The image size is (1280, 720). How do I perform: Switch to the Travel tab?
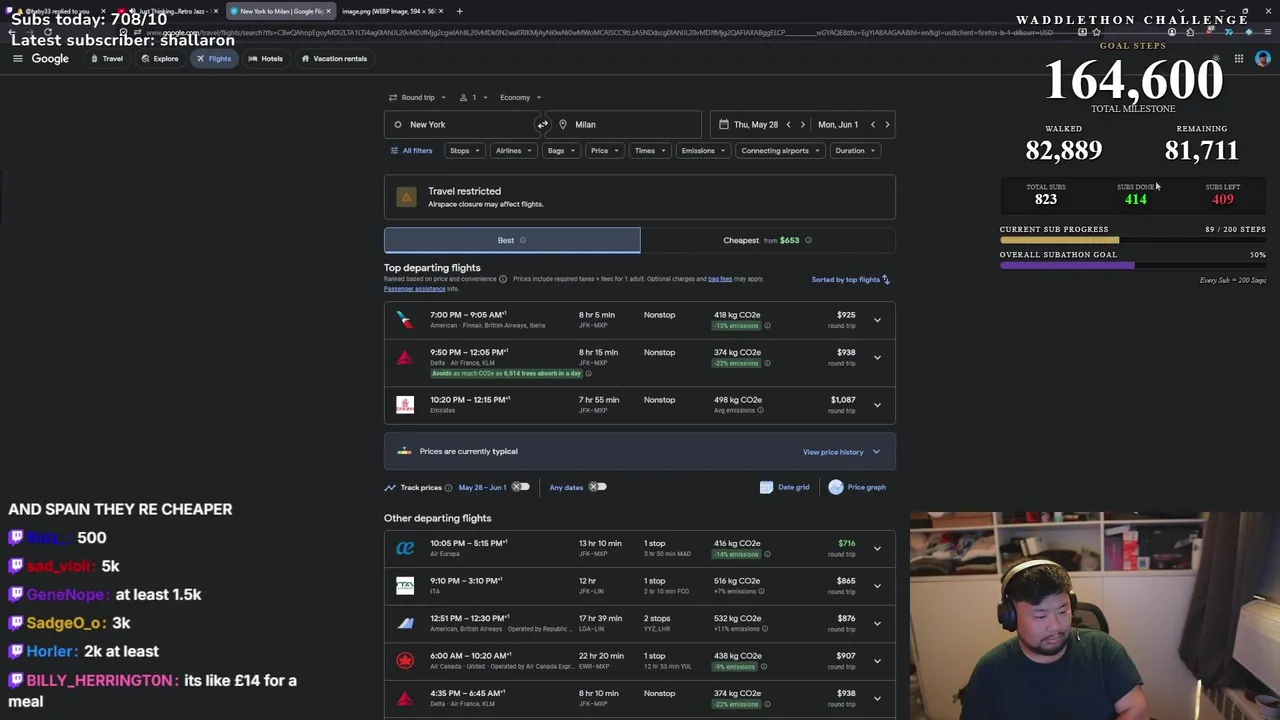coord(107,59)
